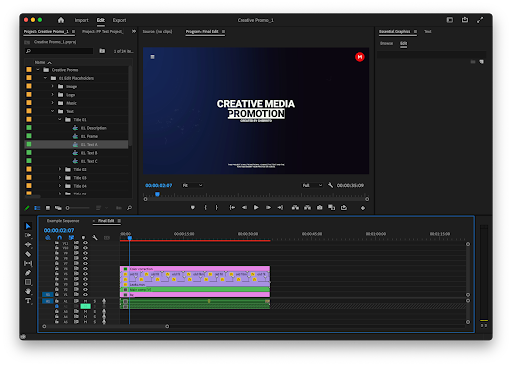Open the Browse tab in Essential Graphics
Image resolution: width=512 pixels, height=366 pixels.
click(x=386, y=43)
